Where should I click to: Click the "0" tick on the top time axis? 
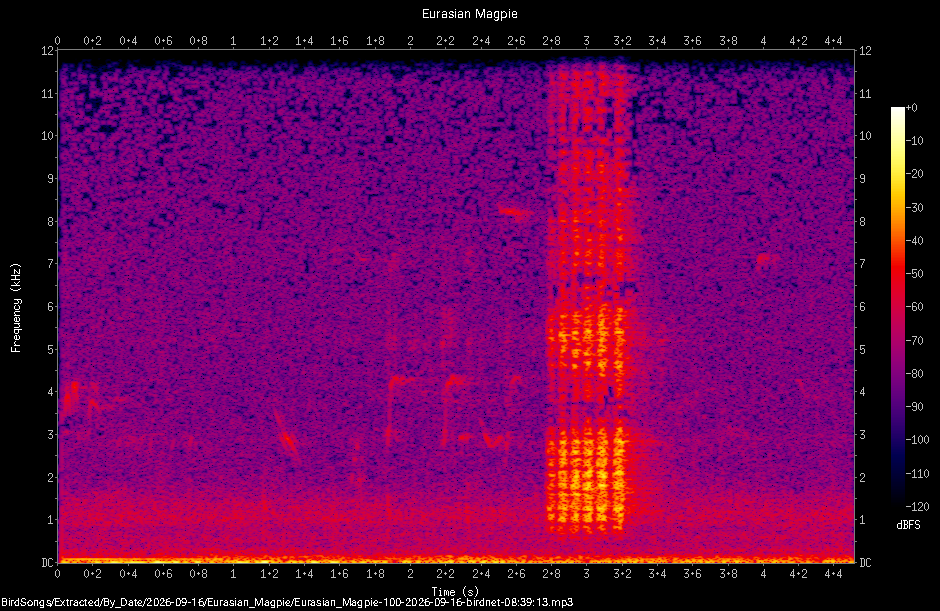pyautogui.click(x=58, y=41)
